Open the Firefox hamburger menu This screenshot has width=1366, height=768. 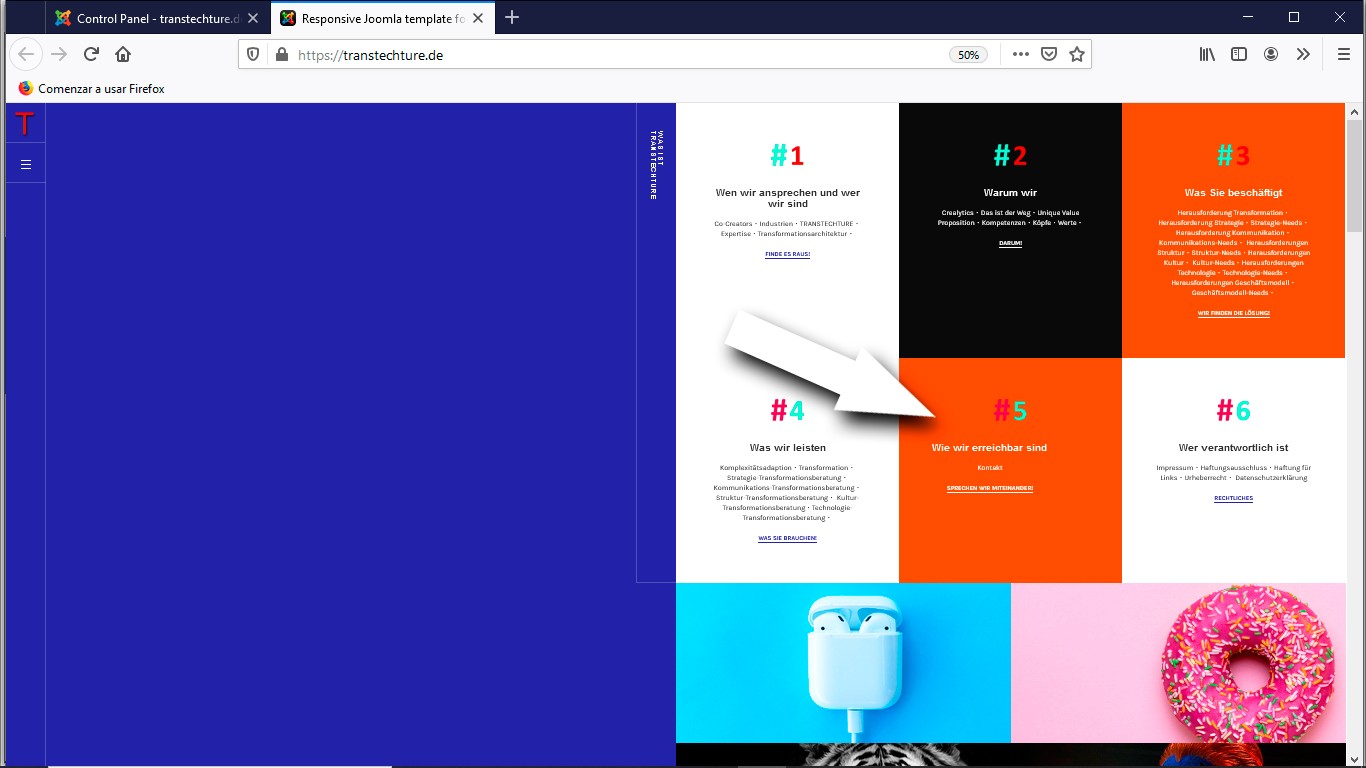pos(1344,55)
